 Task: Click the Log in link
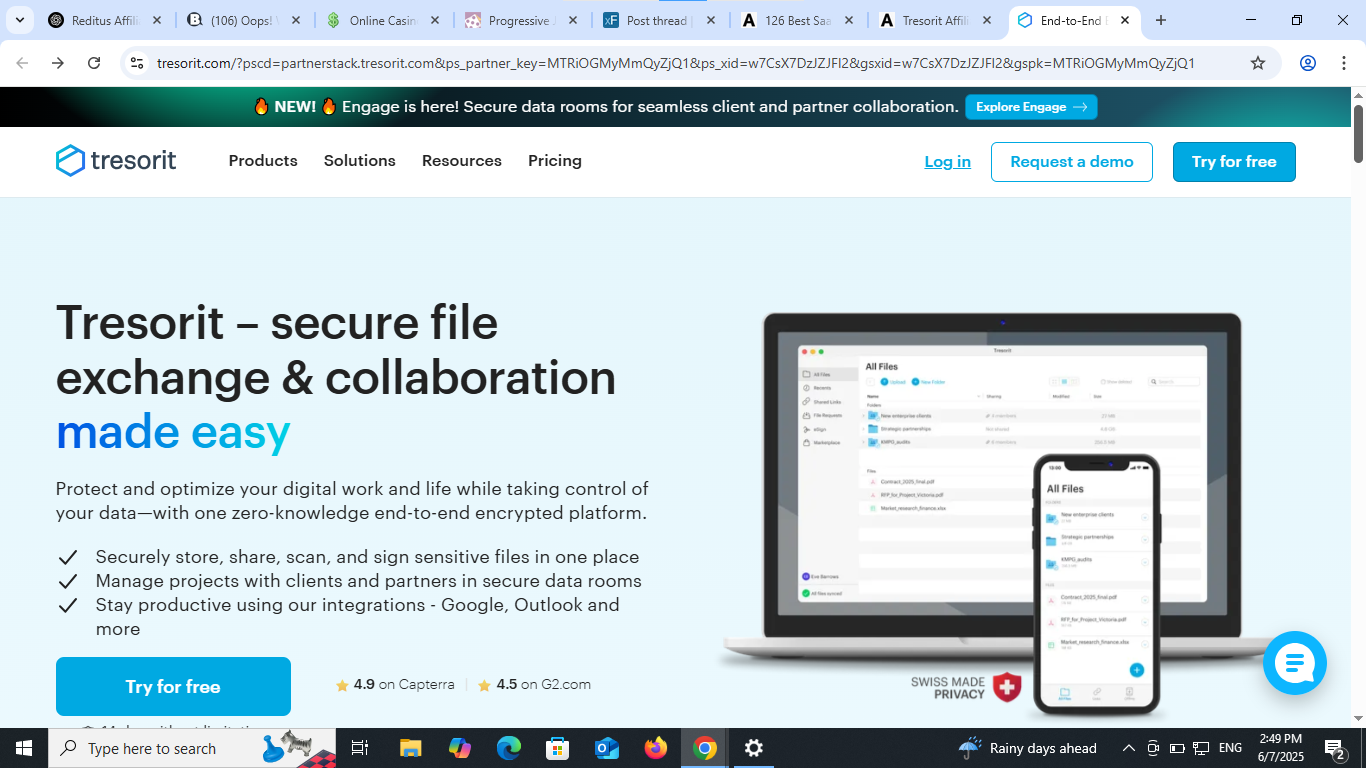947,162
